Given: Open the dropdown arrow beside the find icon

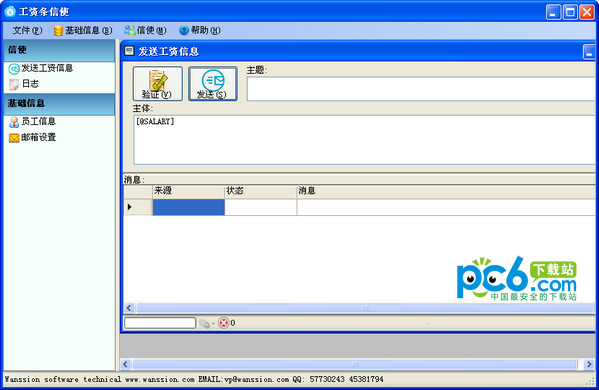Looking at the screenshot, I should point(213,324).
